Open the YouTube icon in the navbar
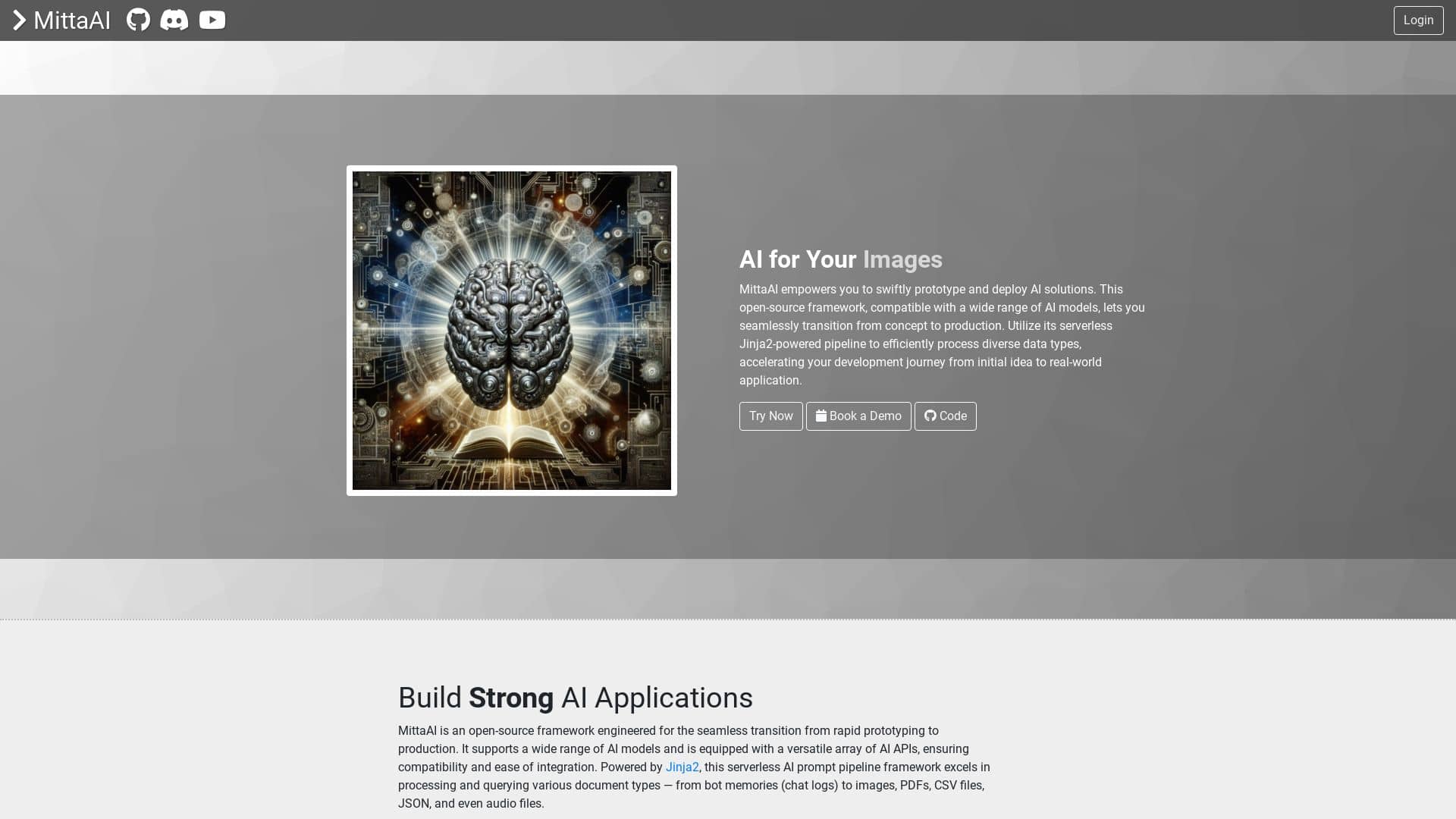Image resolution: width=1456 pixels, height=819 pixels. click(212, 20)
